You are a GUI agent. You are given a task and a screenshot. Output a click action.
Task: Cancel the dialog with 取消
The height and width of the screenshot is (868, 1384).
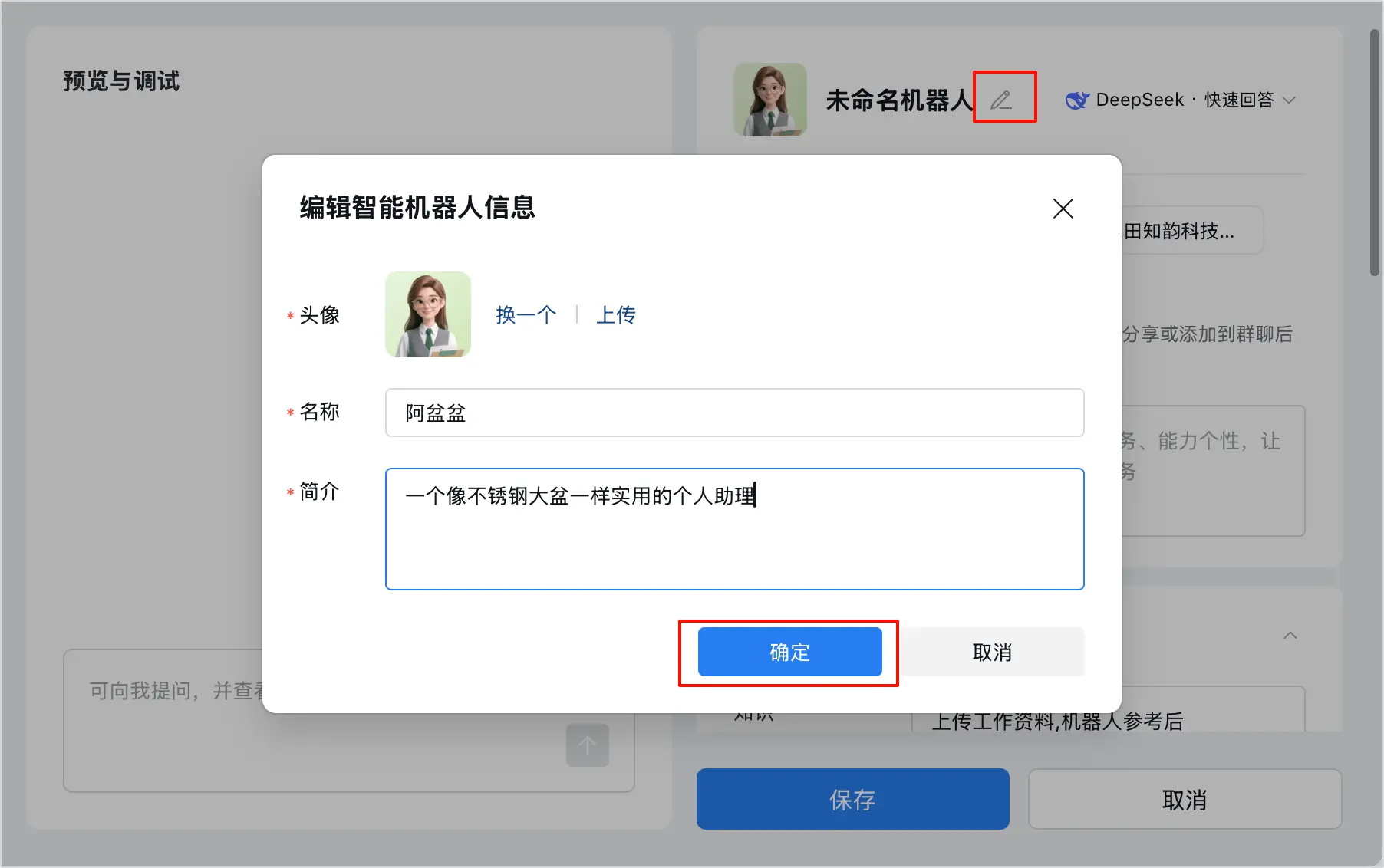click(991, 652)
